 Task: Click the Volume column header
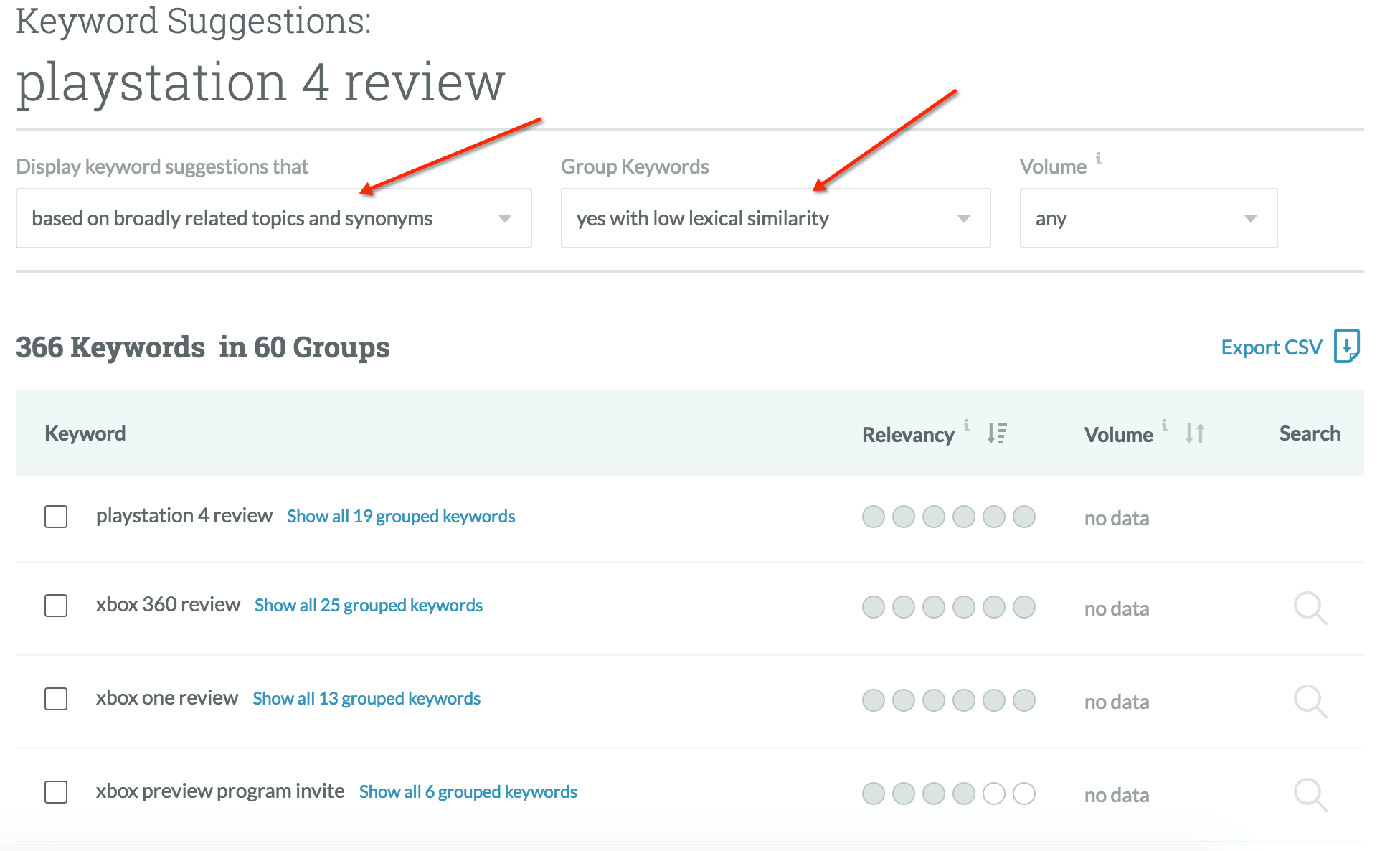(1118, 435)
